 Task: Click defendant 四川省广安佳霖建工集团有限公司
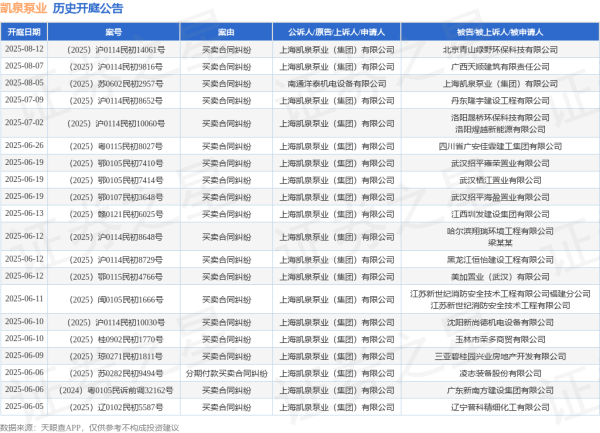pos(500,147)
